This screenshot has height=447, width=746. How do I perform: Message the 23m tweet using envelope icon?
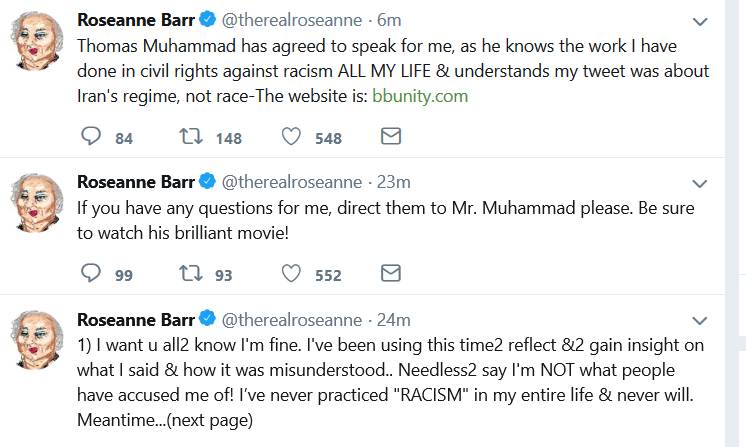[391, 273]
